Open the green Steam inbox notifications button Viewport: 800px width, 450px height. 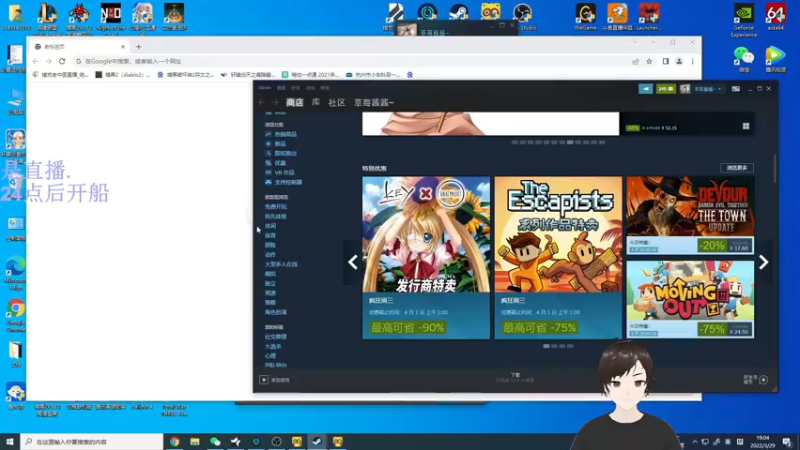[x=666, y=89]
